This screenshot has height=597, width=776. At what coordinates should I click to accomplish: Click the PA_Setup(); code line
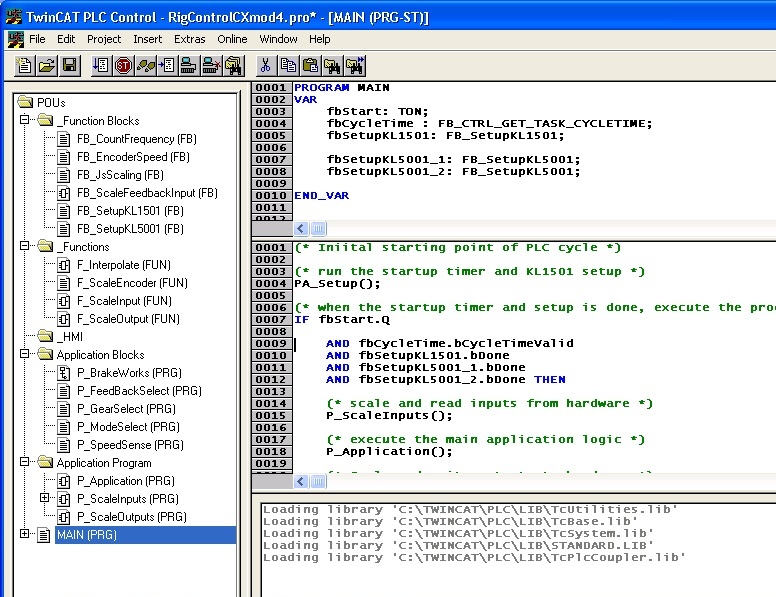[x=338, y=284]
